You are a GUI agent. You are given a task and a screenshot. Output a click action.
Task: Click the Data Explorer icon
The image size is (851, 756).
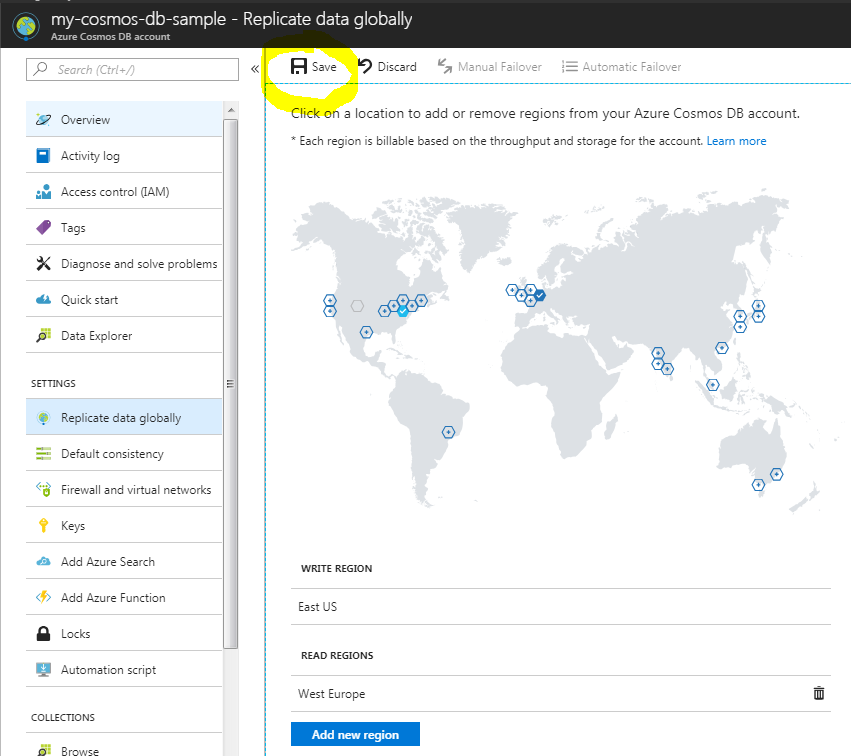(x=43, y=336)
